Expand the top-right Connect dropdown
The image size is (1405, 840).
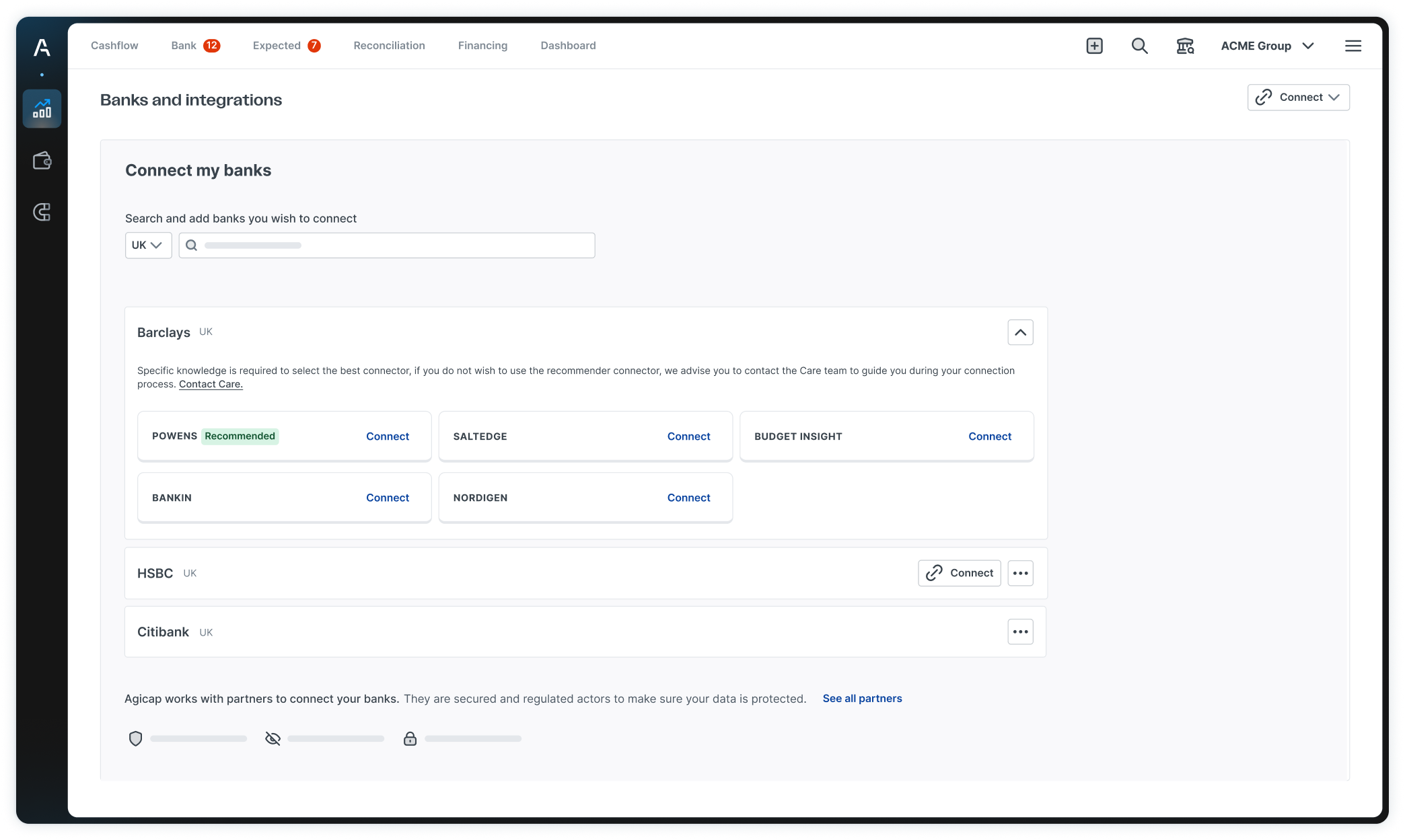(x=1297, y=97)
